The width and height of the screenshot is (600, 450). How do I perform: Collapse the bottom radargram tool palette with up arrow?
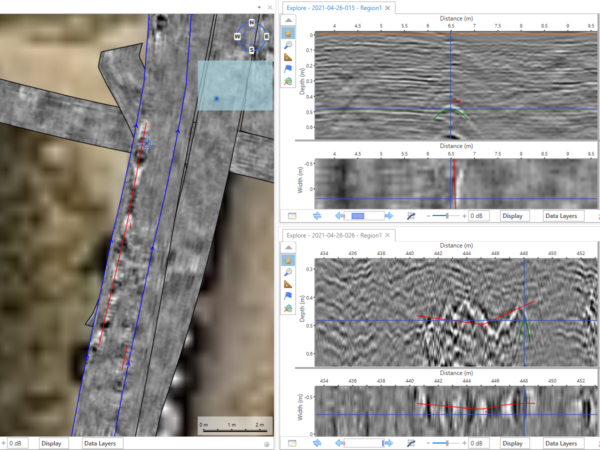coord(288,248)
